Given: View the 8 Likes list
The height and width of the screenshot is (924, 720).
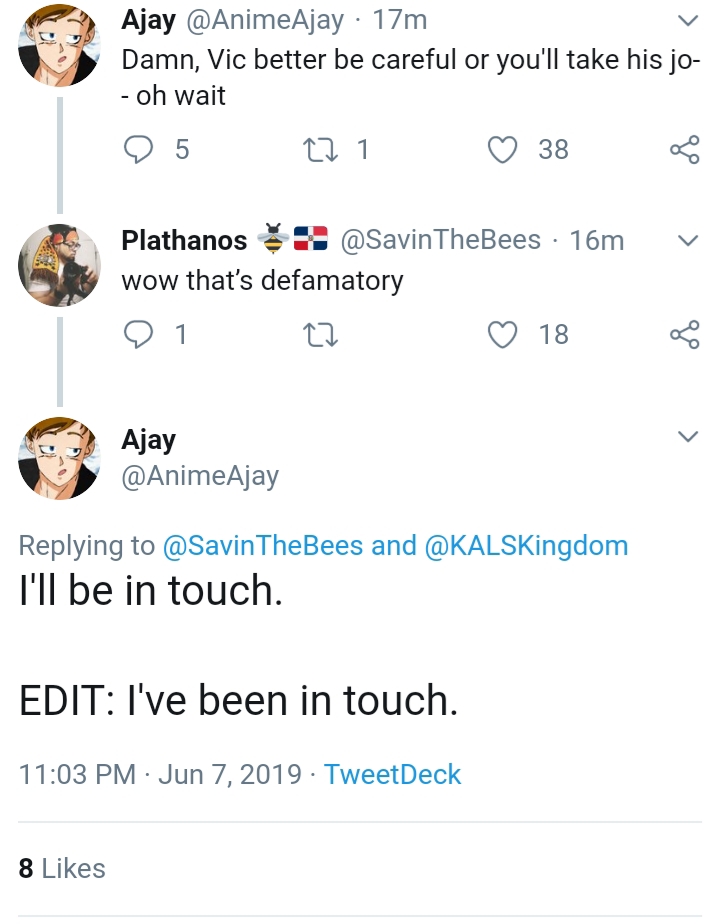Looking at the screenshot, I should tap(62, 868).
